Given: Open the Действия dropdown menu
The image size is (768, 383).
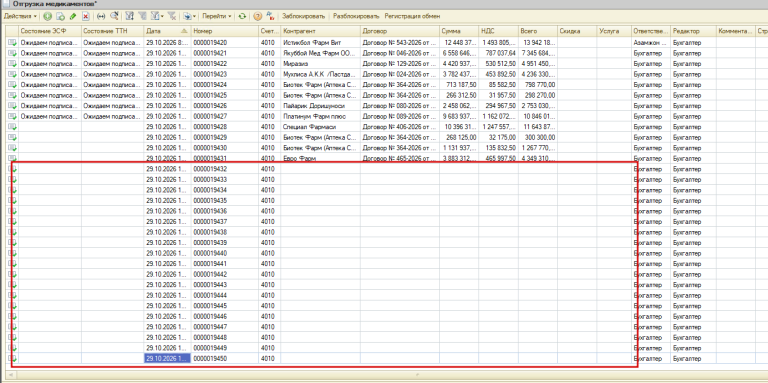Looking at the screenshot, I should tap(20, 16).
